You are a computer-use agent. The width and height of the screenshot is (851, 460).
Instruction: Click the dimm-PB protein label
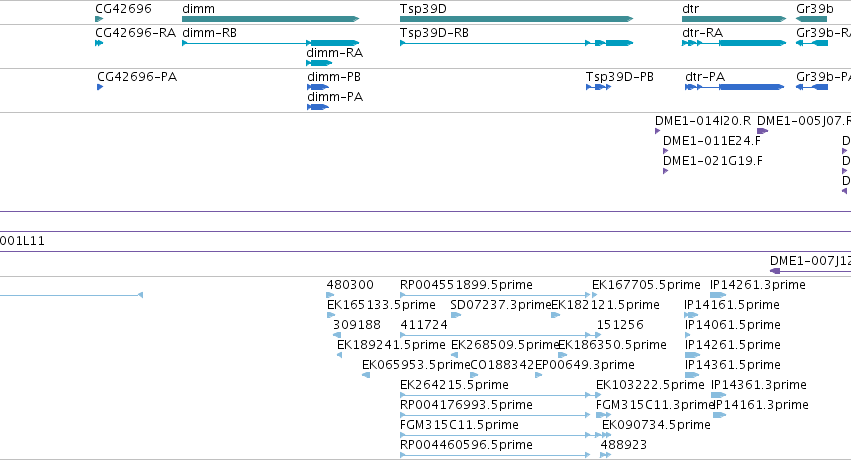334,76
